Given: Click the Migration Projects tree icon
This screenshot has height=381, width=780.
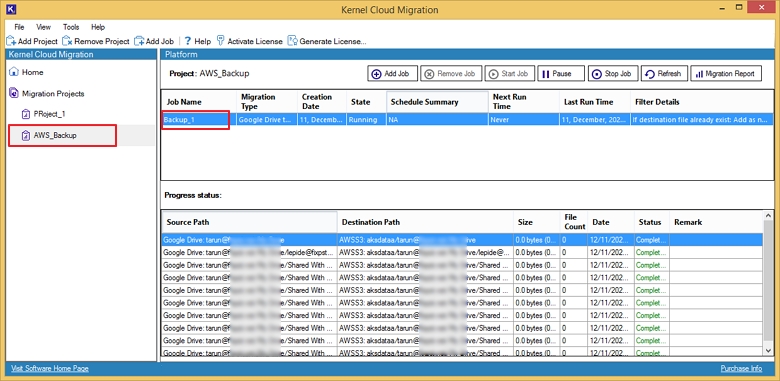Looking at the screenshot, I should 14,94.
